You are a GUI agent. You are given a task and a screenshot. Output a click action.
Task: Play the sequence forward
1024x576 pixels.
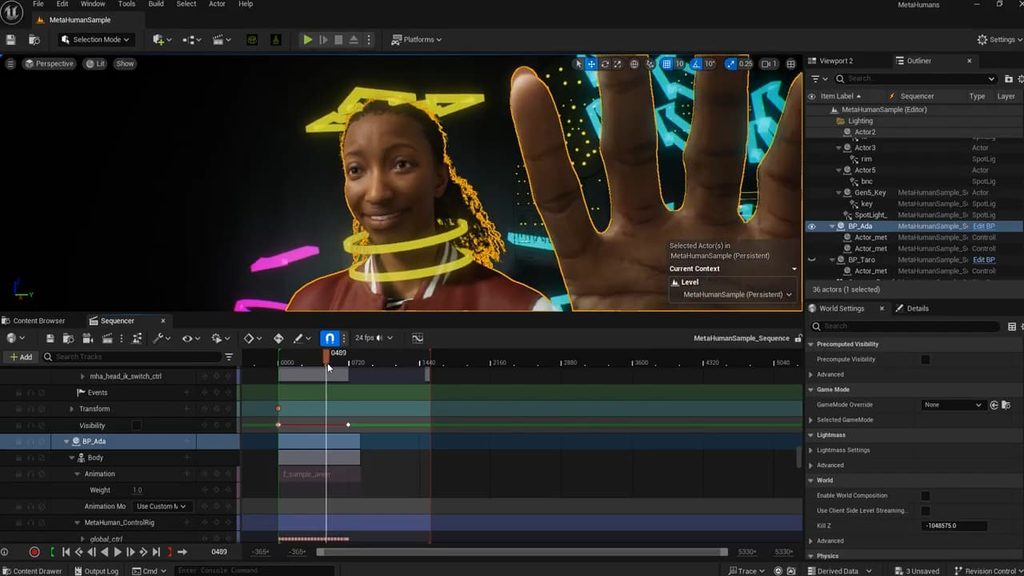pos(118,552)
